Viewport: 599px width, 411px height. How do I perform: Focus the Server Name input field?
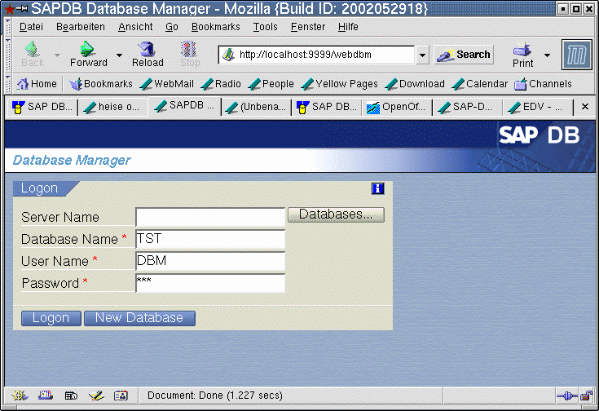[x=210, y=217]
